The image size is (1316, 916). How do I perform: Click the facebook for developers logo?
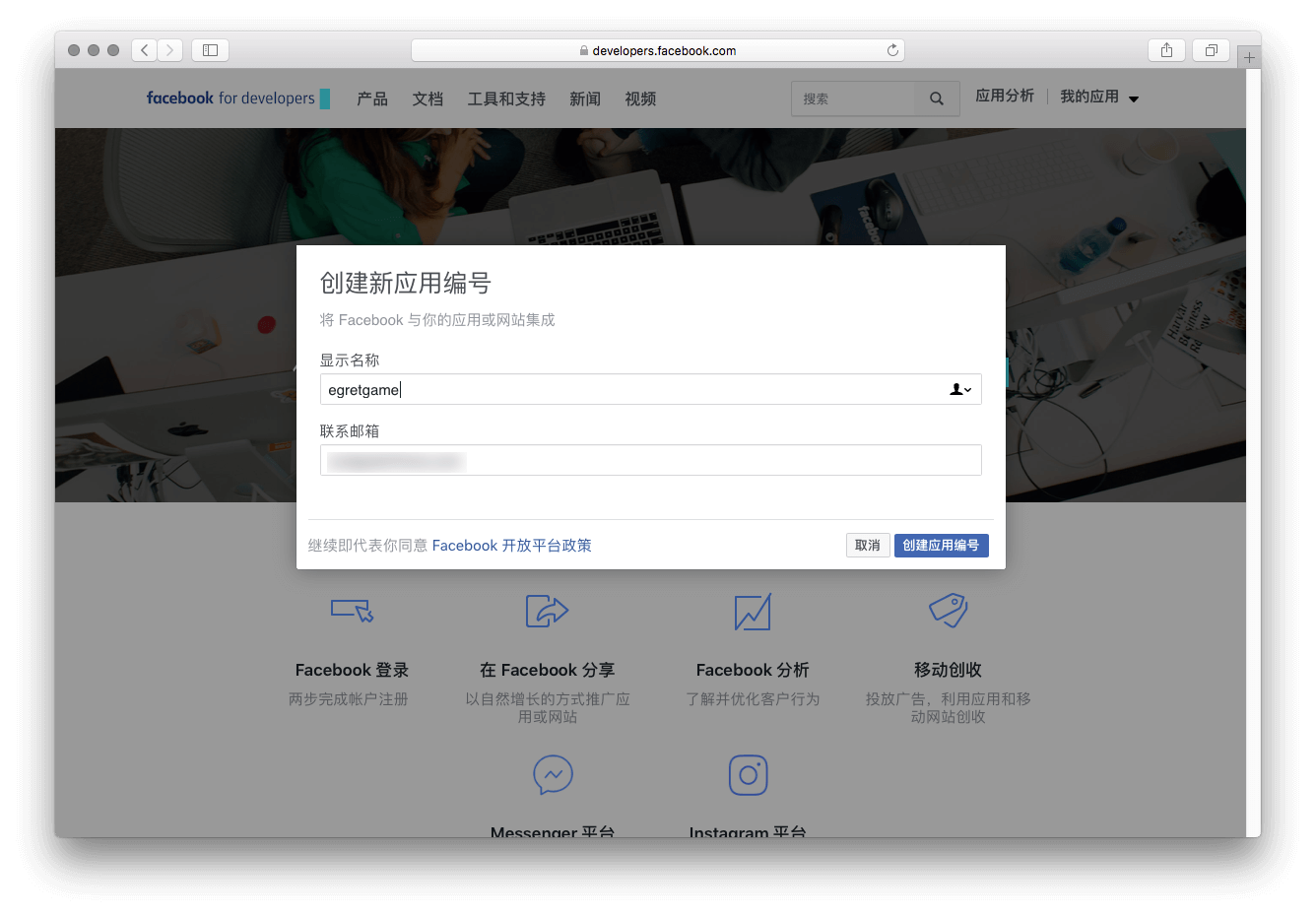tap(237, 98)
